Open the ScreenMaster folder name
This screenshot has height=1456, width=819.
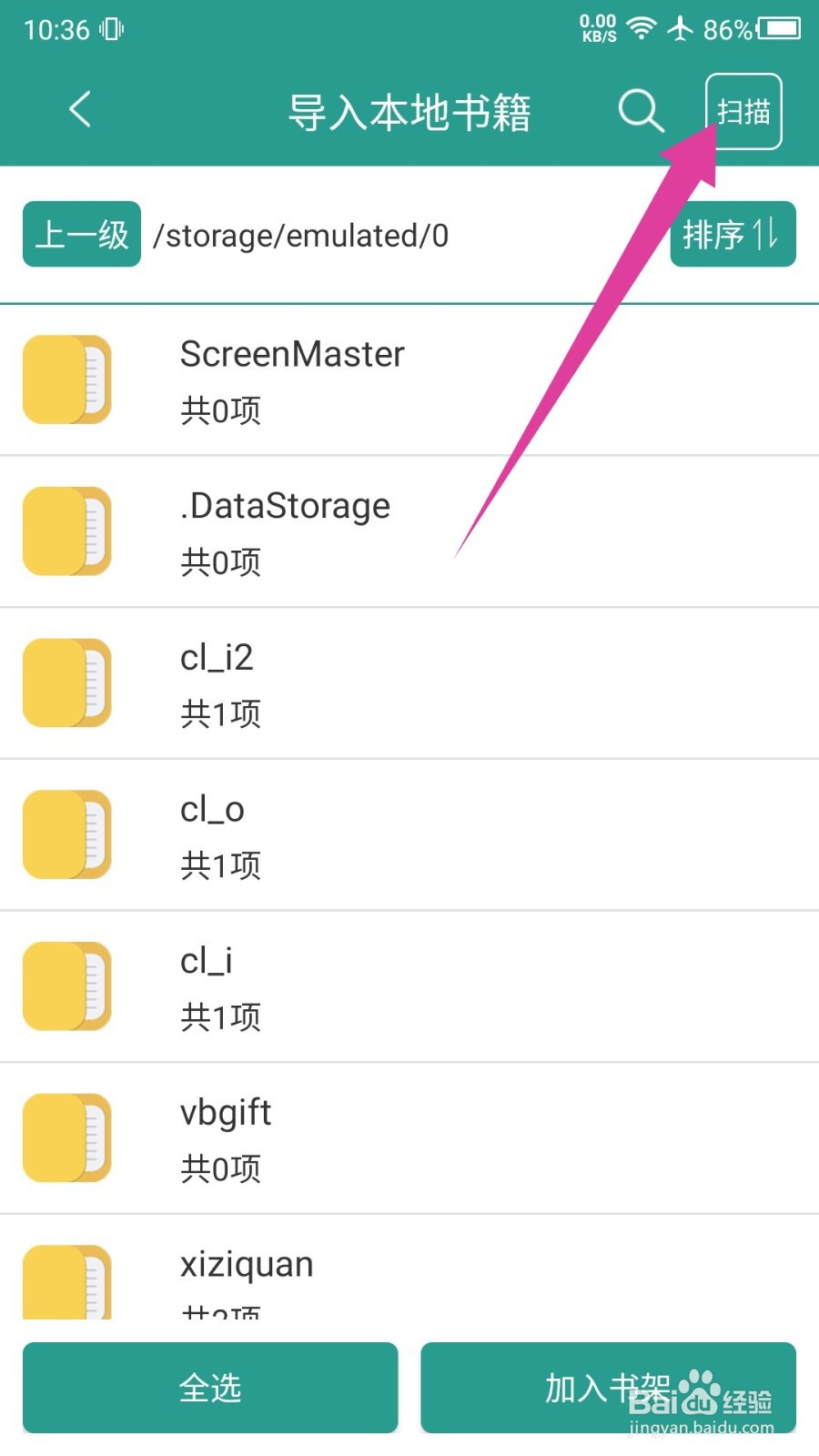pyautogui.click(x=292, y=354)
